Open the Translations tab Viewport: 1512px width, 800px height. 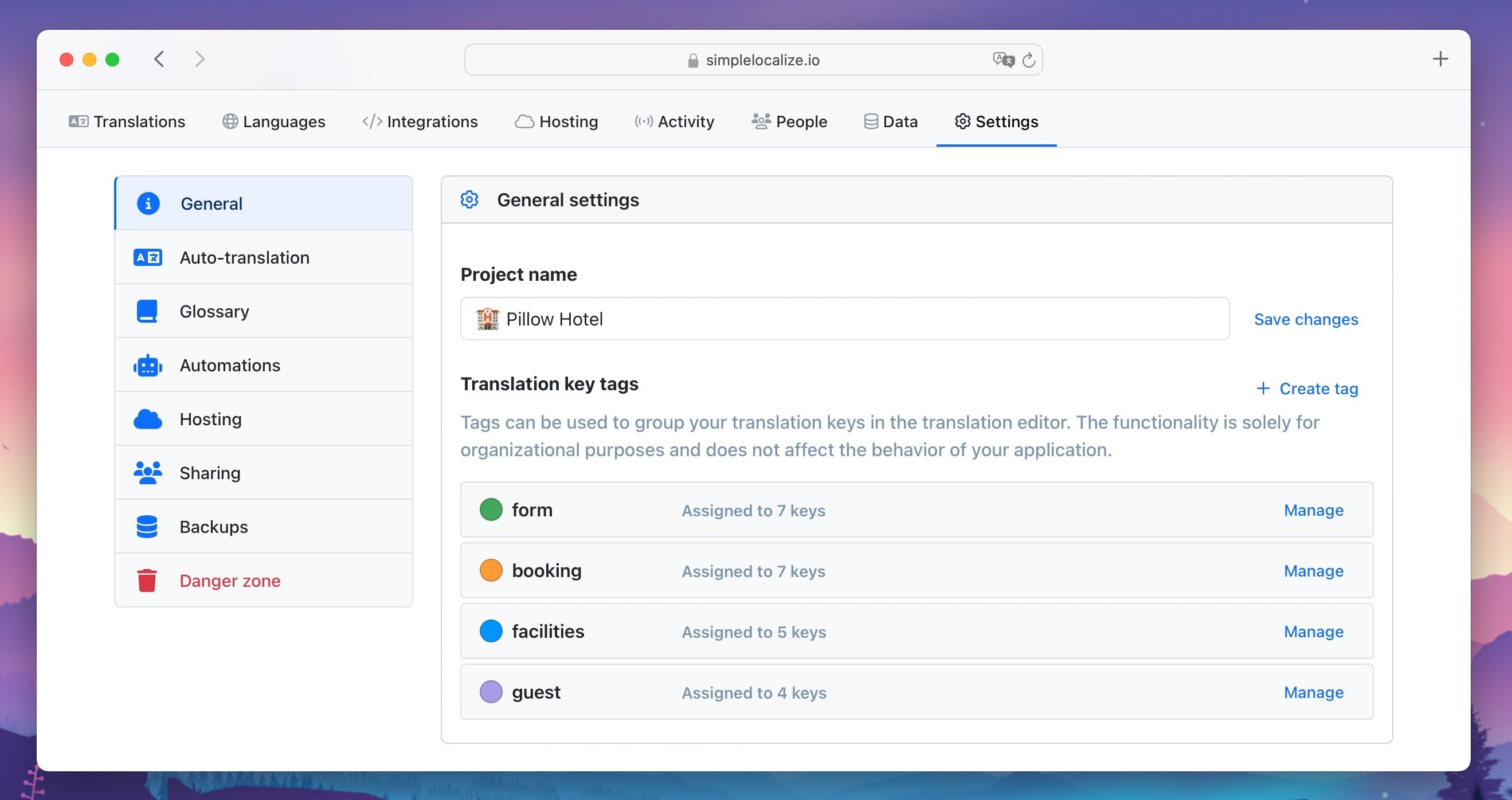point(127,121)
